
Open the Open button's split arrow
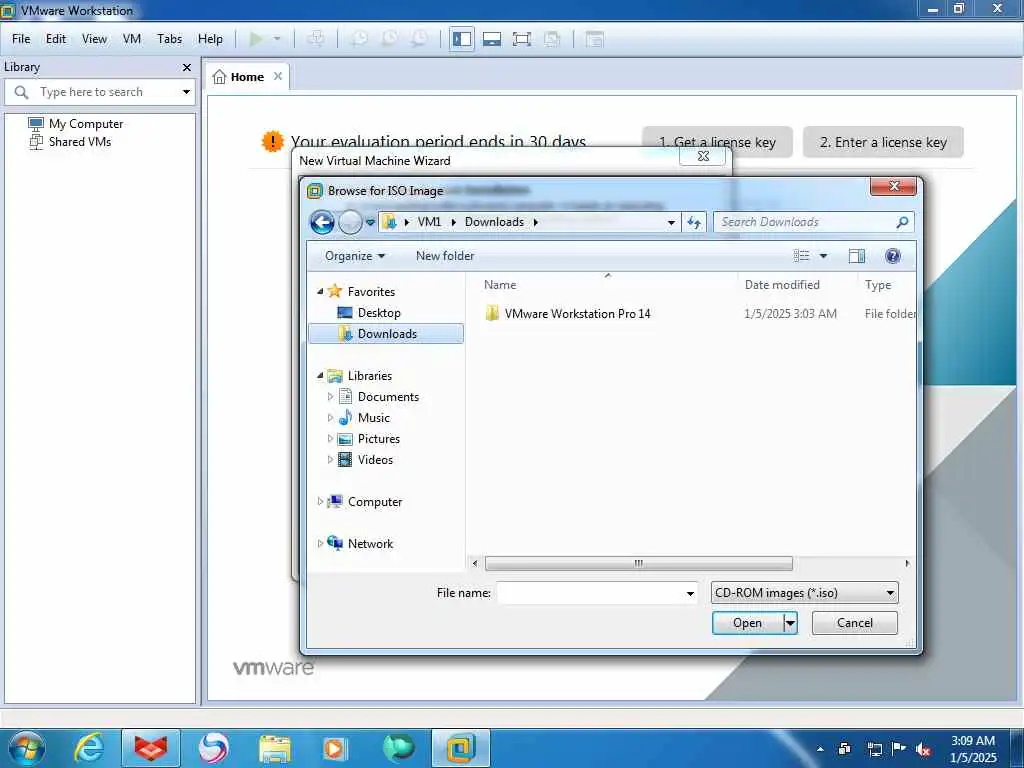pos(790,623)
